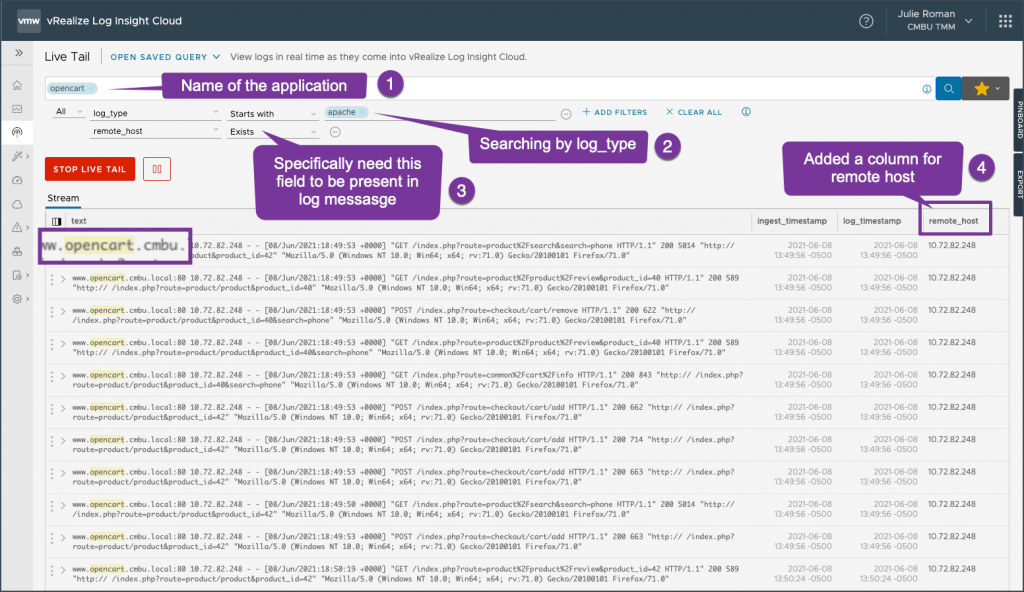
Task: Click Clear All filters
Action: 694,112
